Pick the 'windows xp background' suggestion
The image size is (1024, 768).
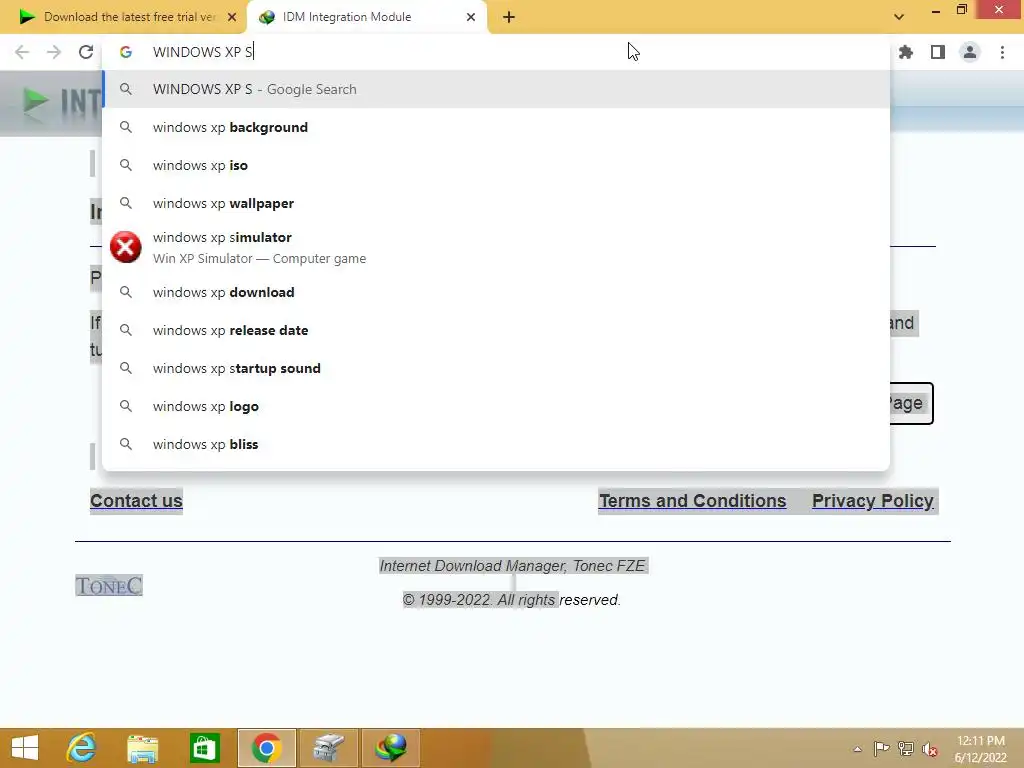[x=496, y=127]
